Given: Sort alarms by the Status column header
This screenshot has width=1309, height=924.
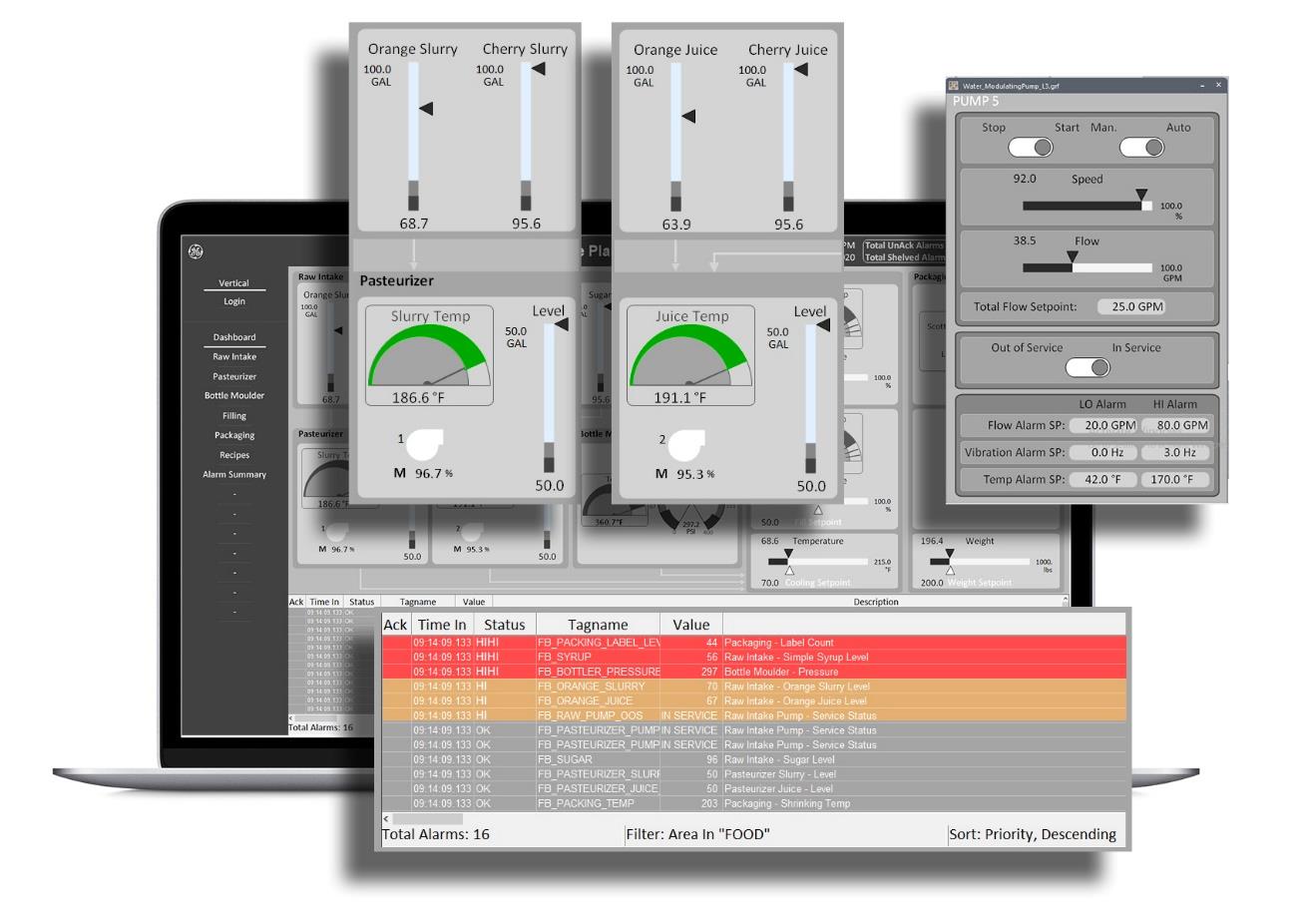Looking at the screenshot, I should pos(504,625).
